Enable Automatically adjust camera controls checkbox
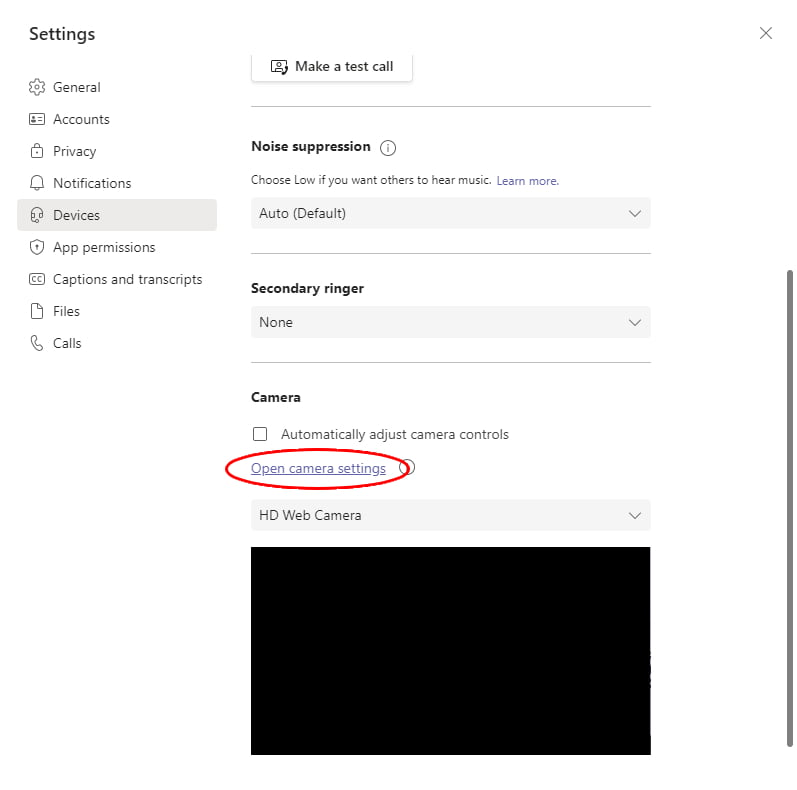The image size is (797, 790). coord(260,434)
